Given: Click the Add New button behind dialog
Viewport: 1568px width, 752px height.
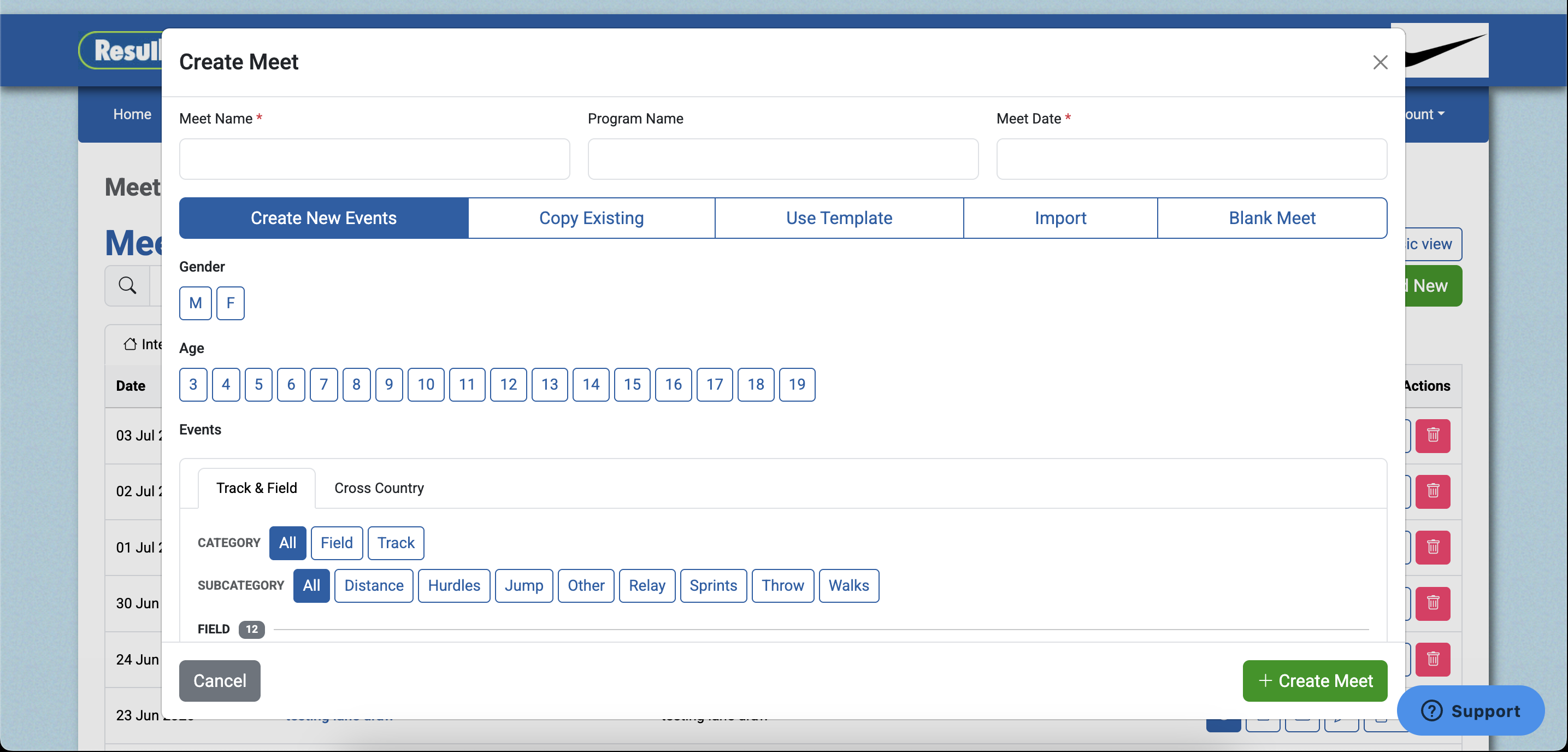Looking at the screenshot, I should click(x=1433, y=286).
